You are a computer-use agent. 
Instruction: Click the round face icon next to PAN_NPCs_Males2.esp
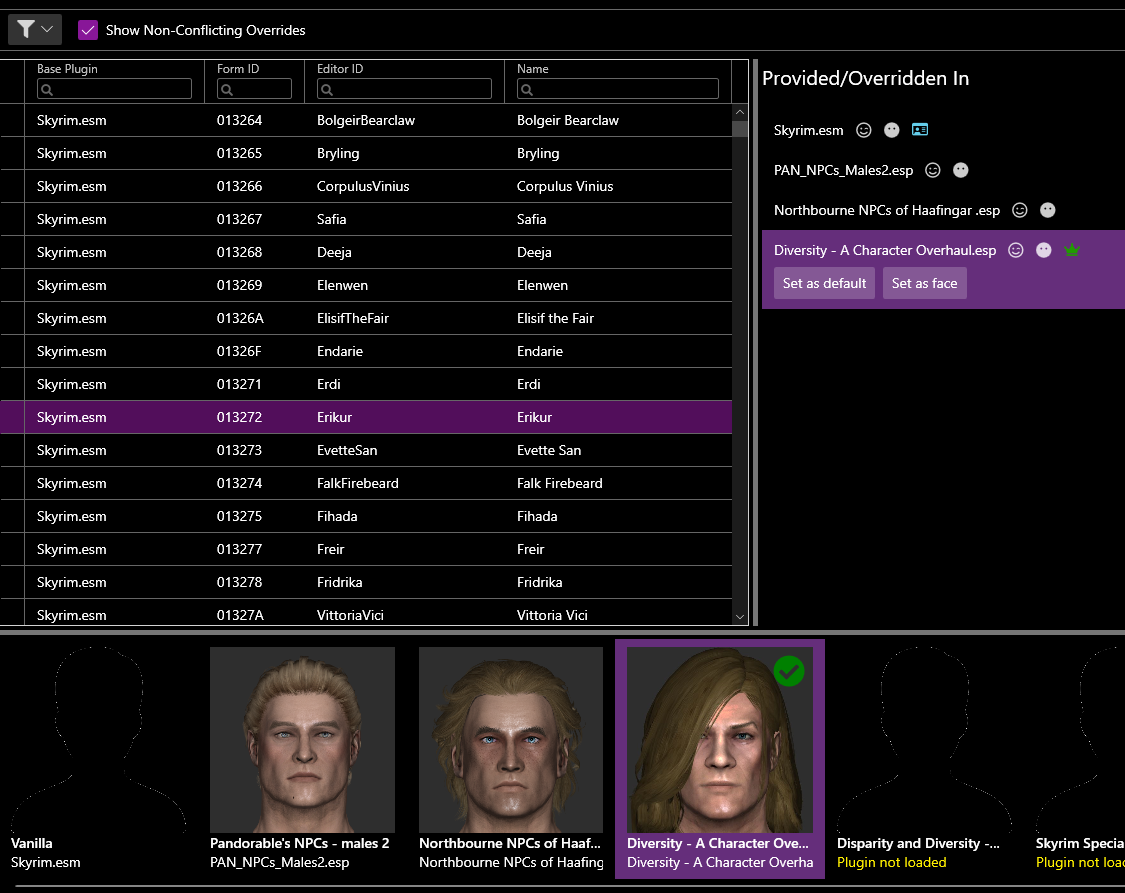[x=961, y=170]
